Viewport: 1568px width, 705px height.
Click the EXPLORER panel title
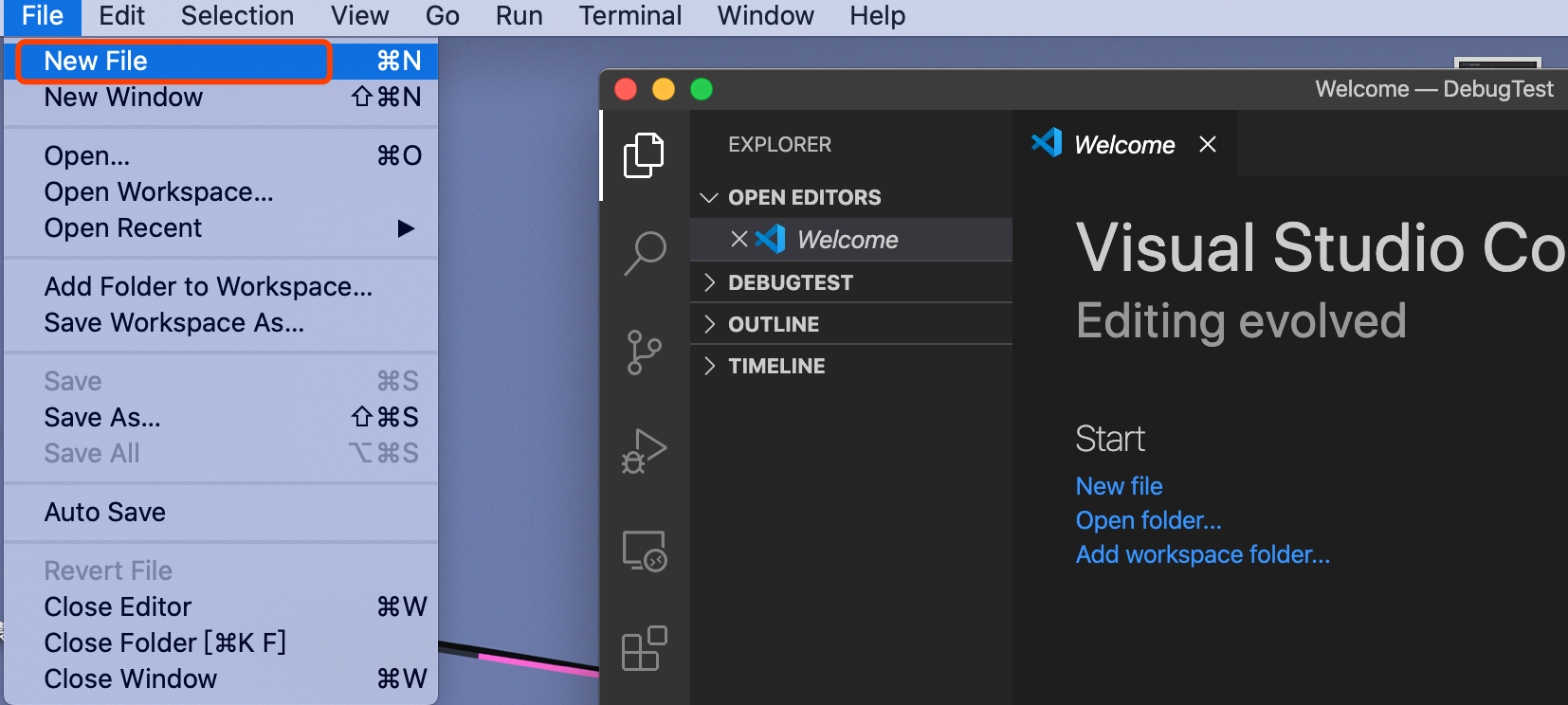(779, 144)
